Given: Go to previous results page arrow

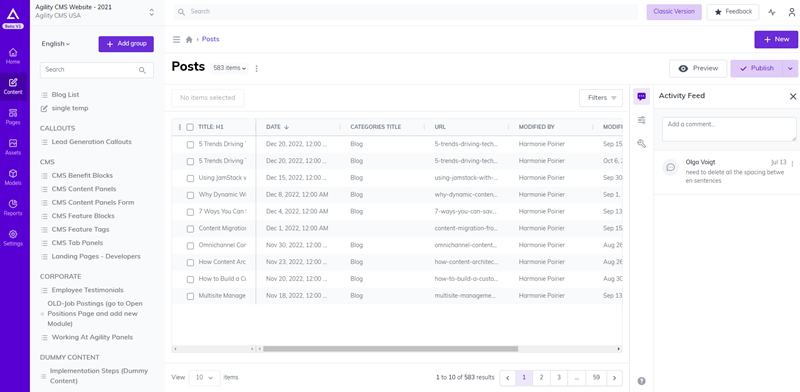Looking at the screenshot, I should [508, 378].
